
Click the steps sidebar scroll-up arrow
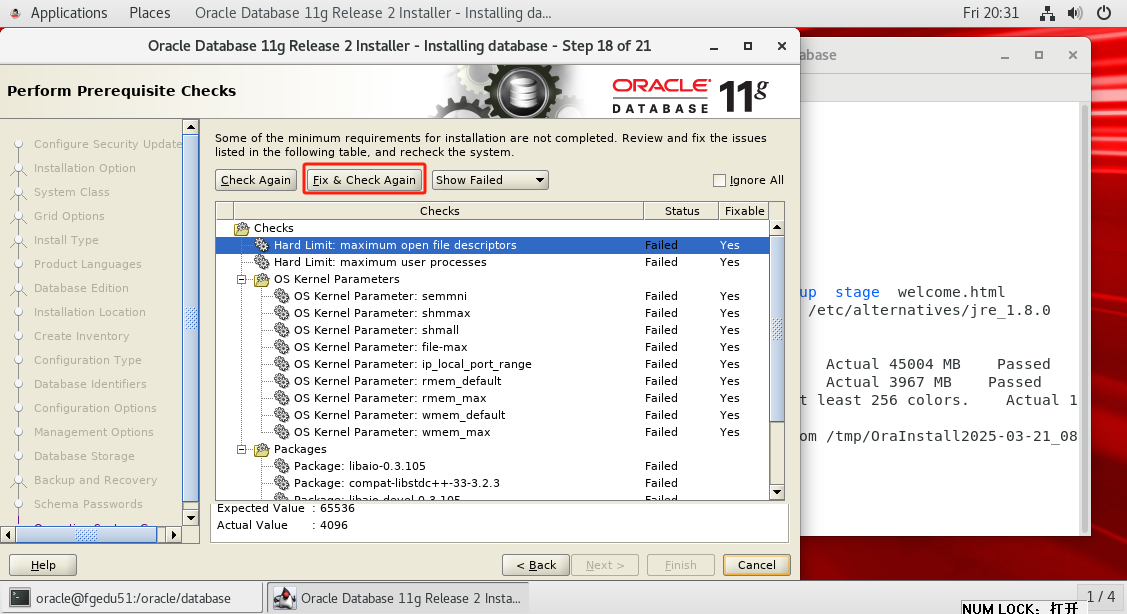click(x=190, y=127)
